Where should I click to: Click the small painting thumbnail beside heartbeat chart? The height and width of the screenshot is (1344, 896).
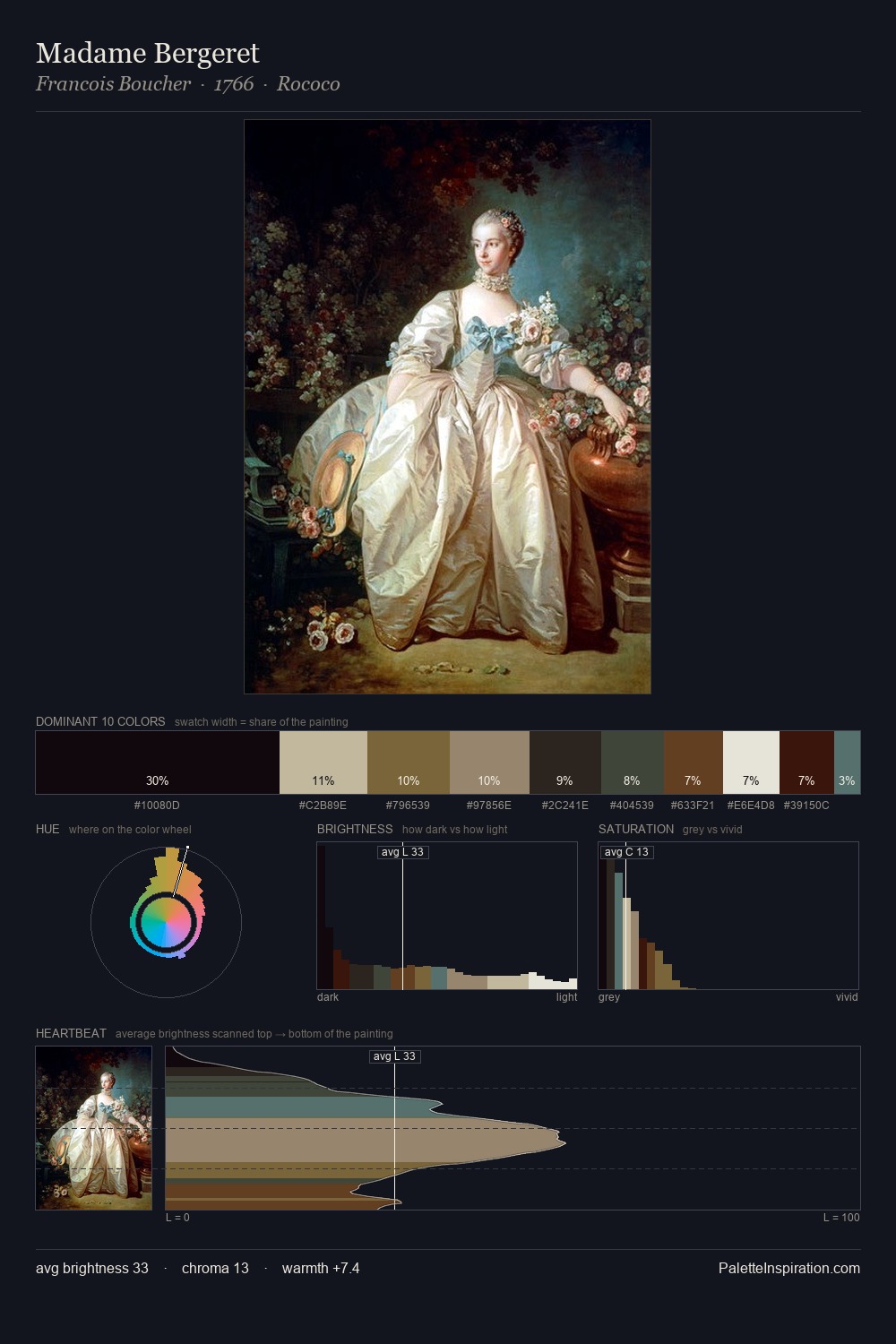(94, 1128)
